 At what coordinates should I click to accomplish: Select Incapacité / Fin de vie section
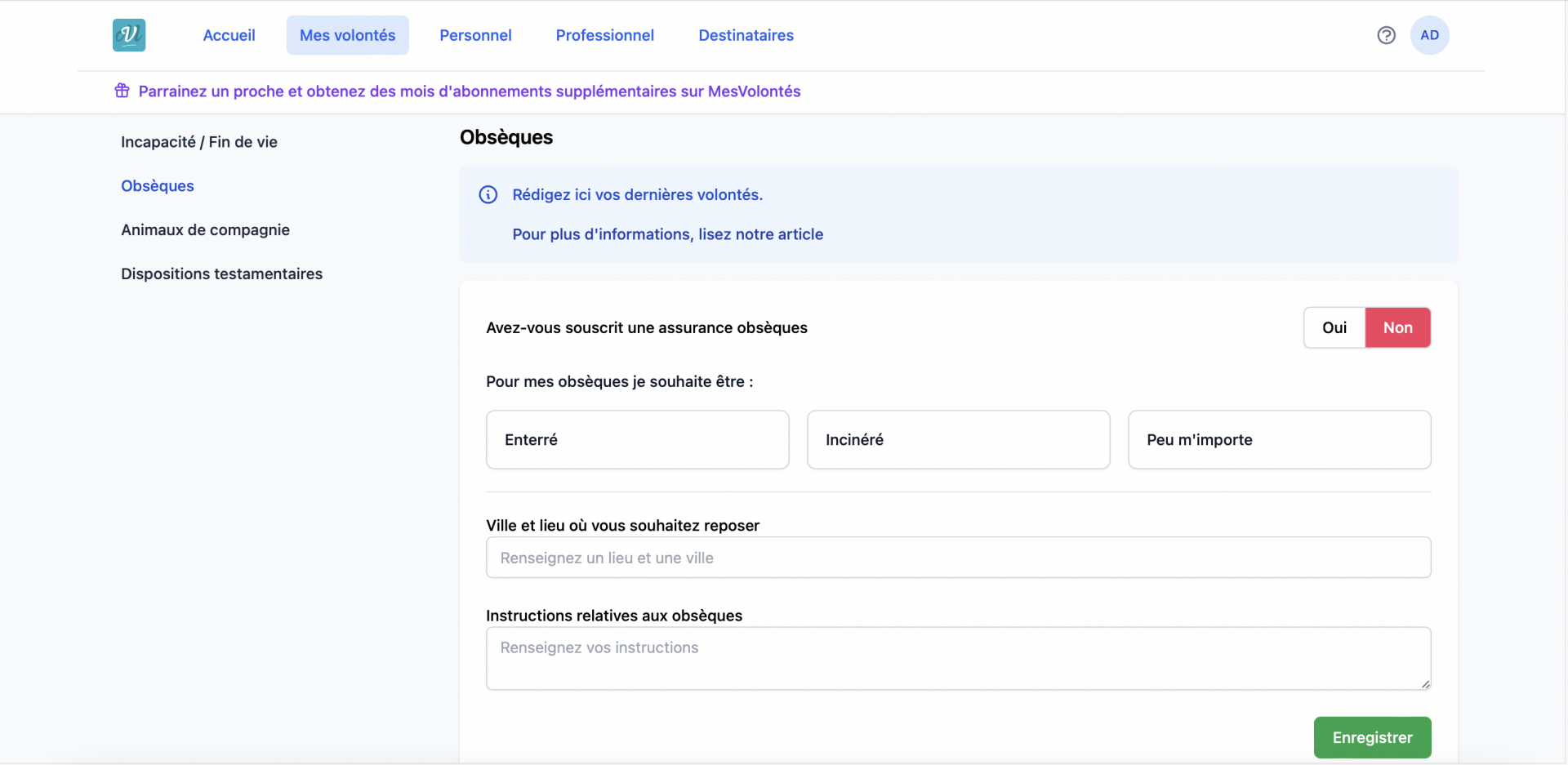[x=199, y=142]
